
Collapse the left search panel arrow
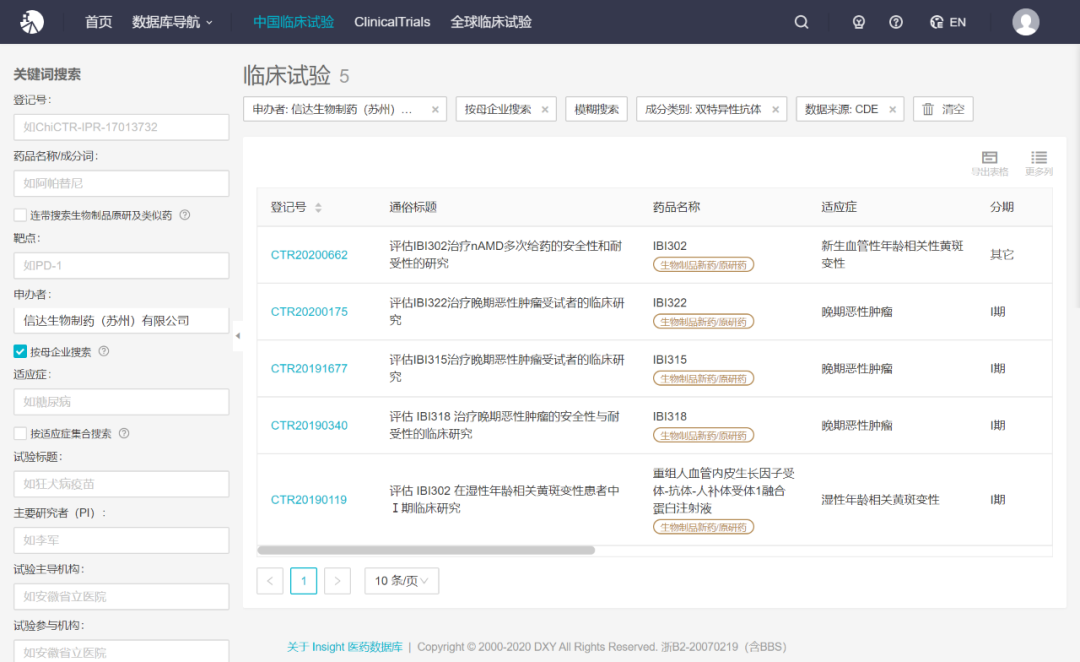[x=238, y=336]
